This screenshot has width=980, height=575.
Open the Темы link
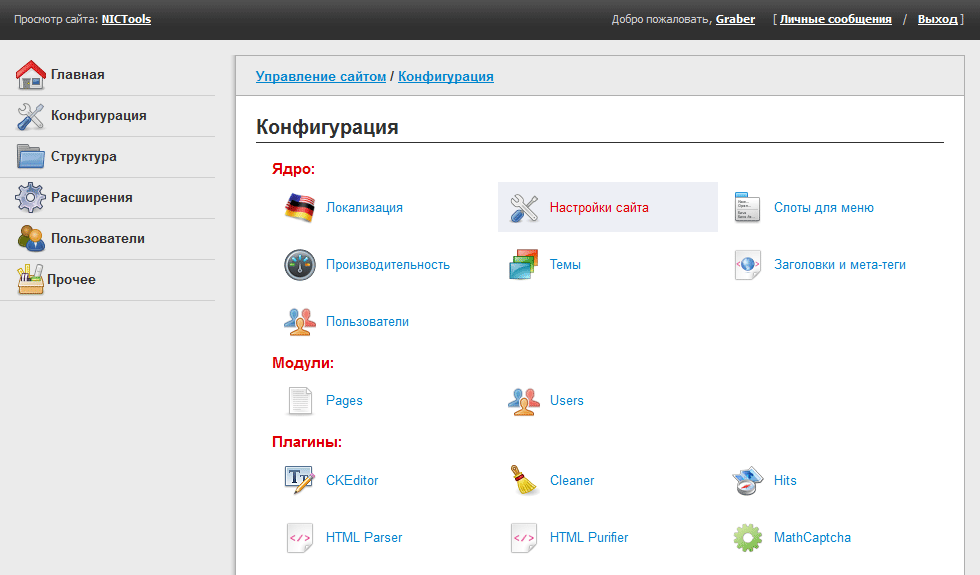[x=565, y=264]
